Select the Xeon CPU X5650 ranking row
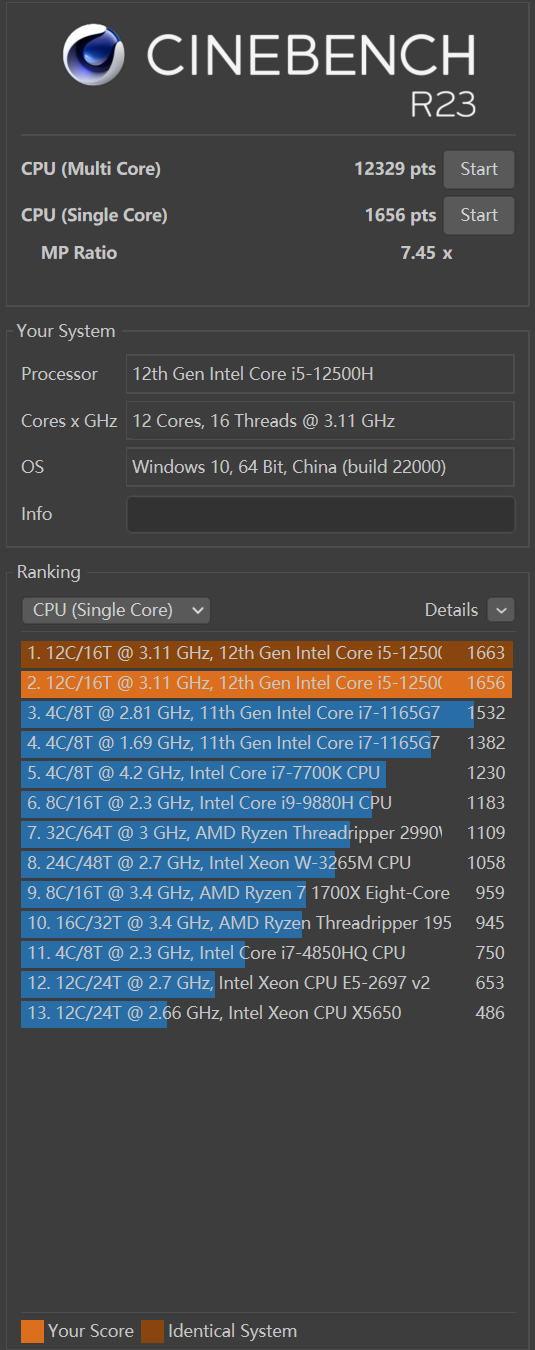 pyautogui.click(x=267, y=1013)
